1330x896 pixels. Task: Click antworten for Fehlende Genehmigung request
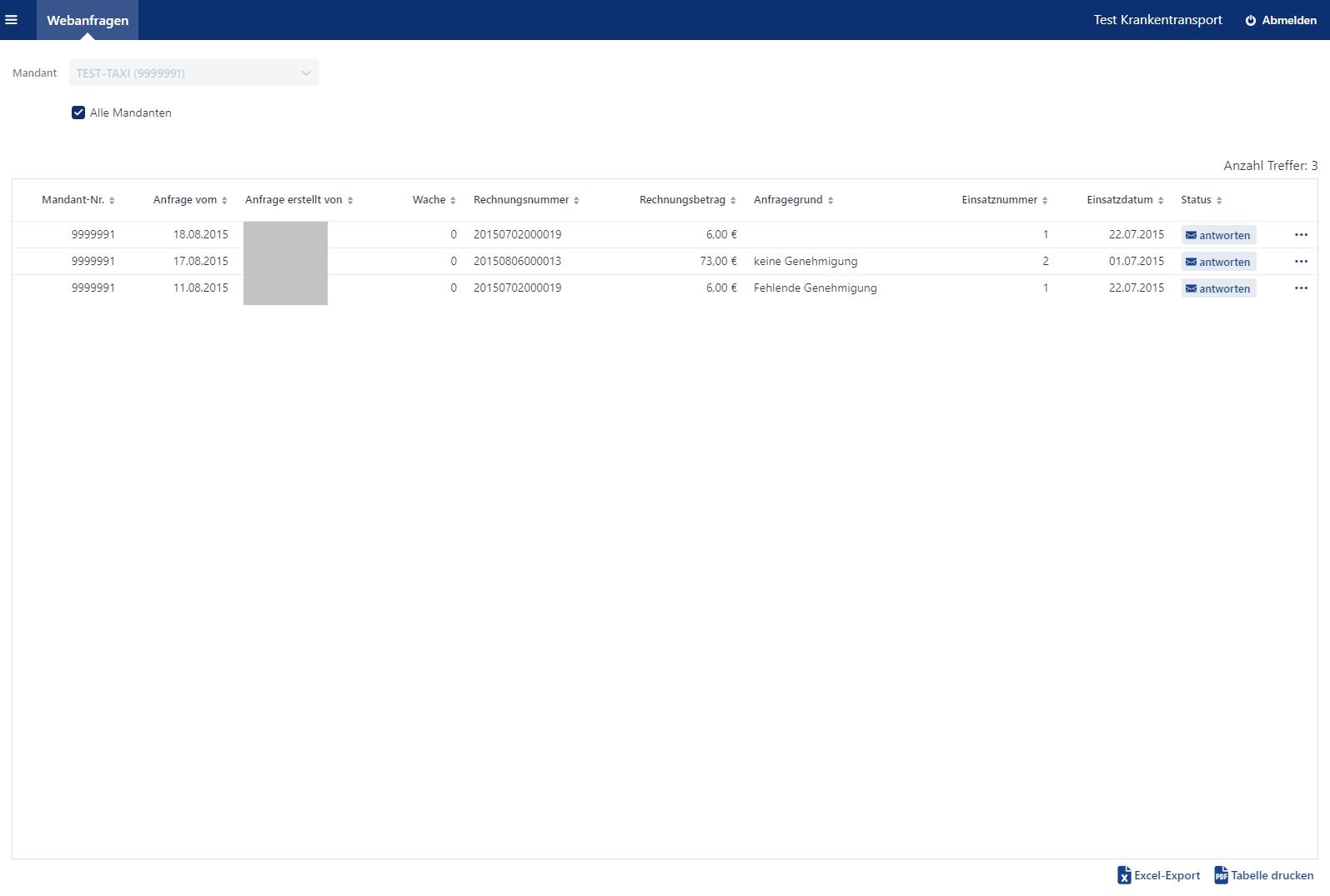[1218, 288]
